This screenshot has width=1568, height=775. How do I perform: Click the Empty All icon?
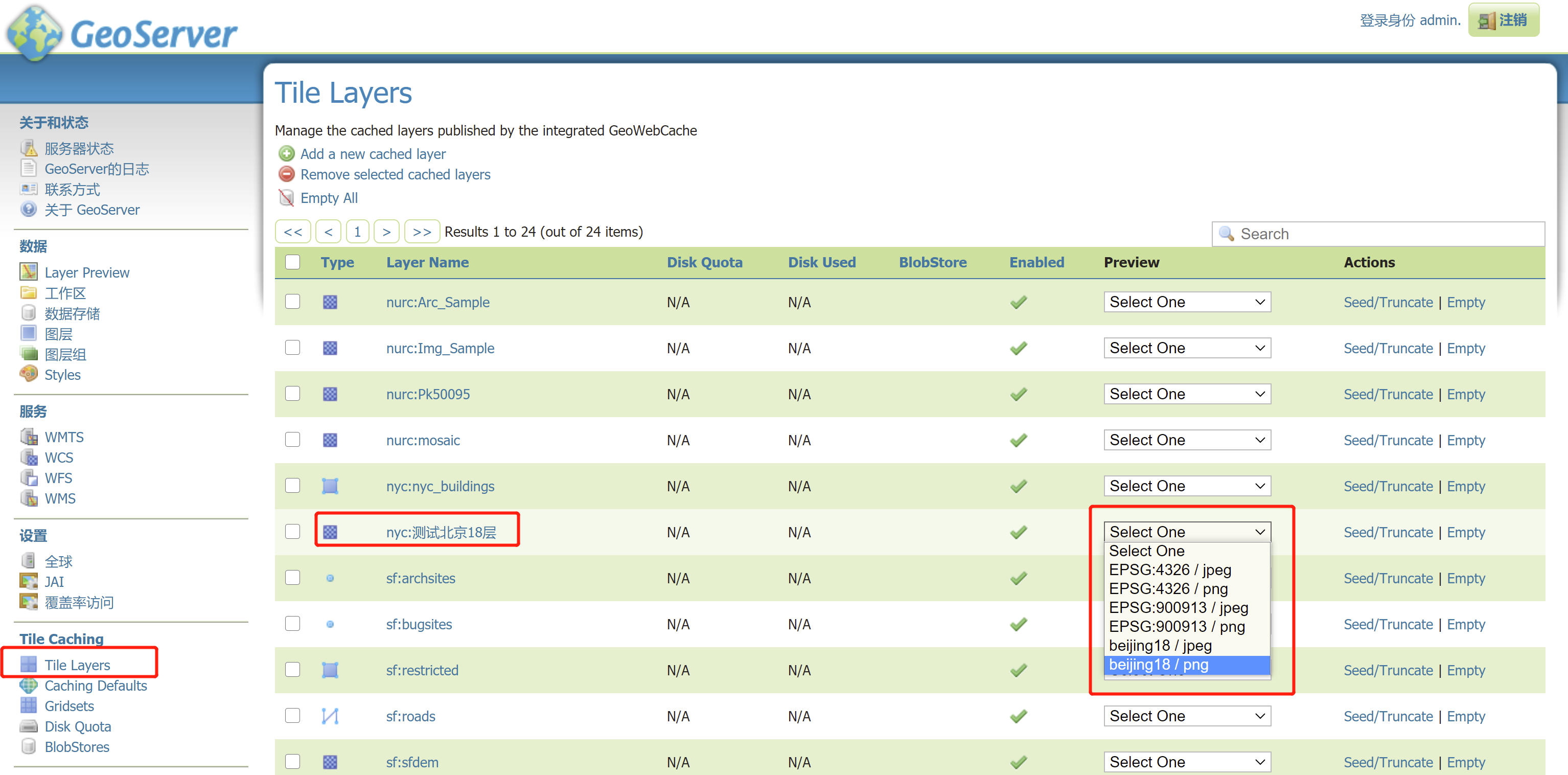pos(286,197)
